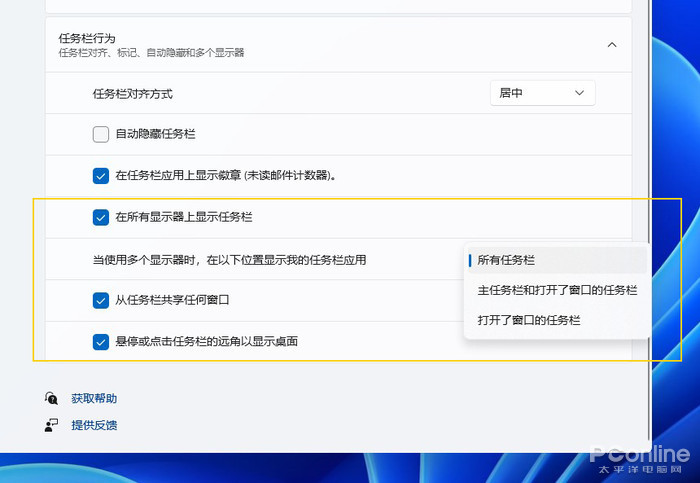This screenshot has height=483, width=700.
Task: Disable the 从任务栏共享任何窗口 checkbox
Action: click(101, 300)
